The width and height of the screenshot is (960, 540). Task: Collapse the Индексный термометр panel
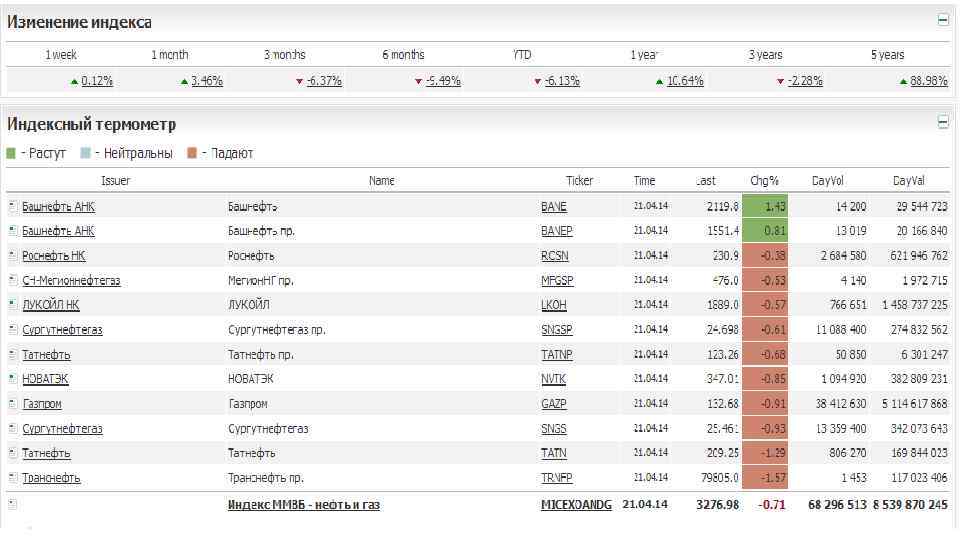943,121
